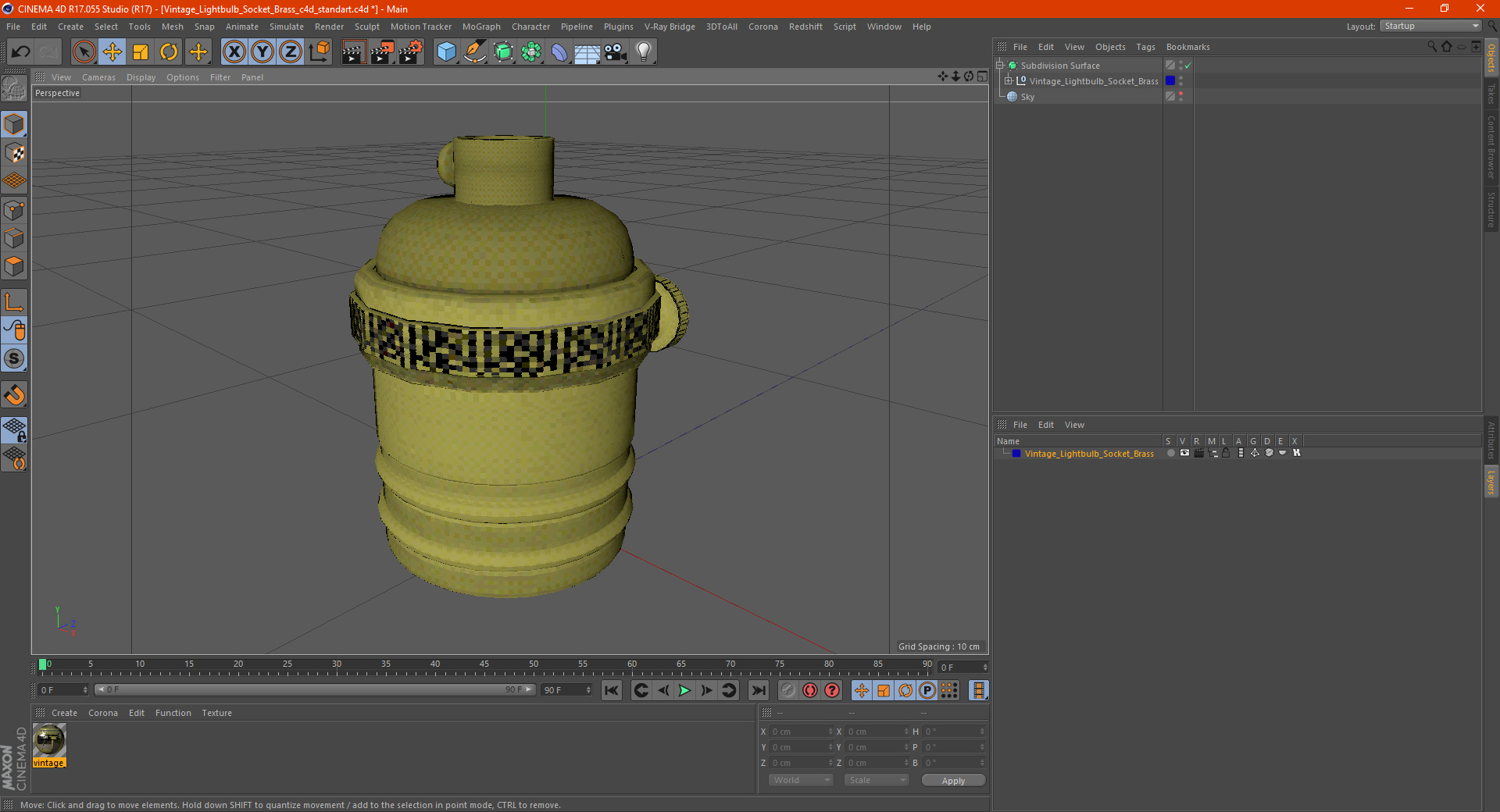Toggle Snap S icon in left palette

point(14,358)
